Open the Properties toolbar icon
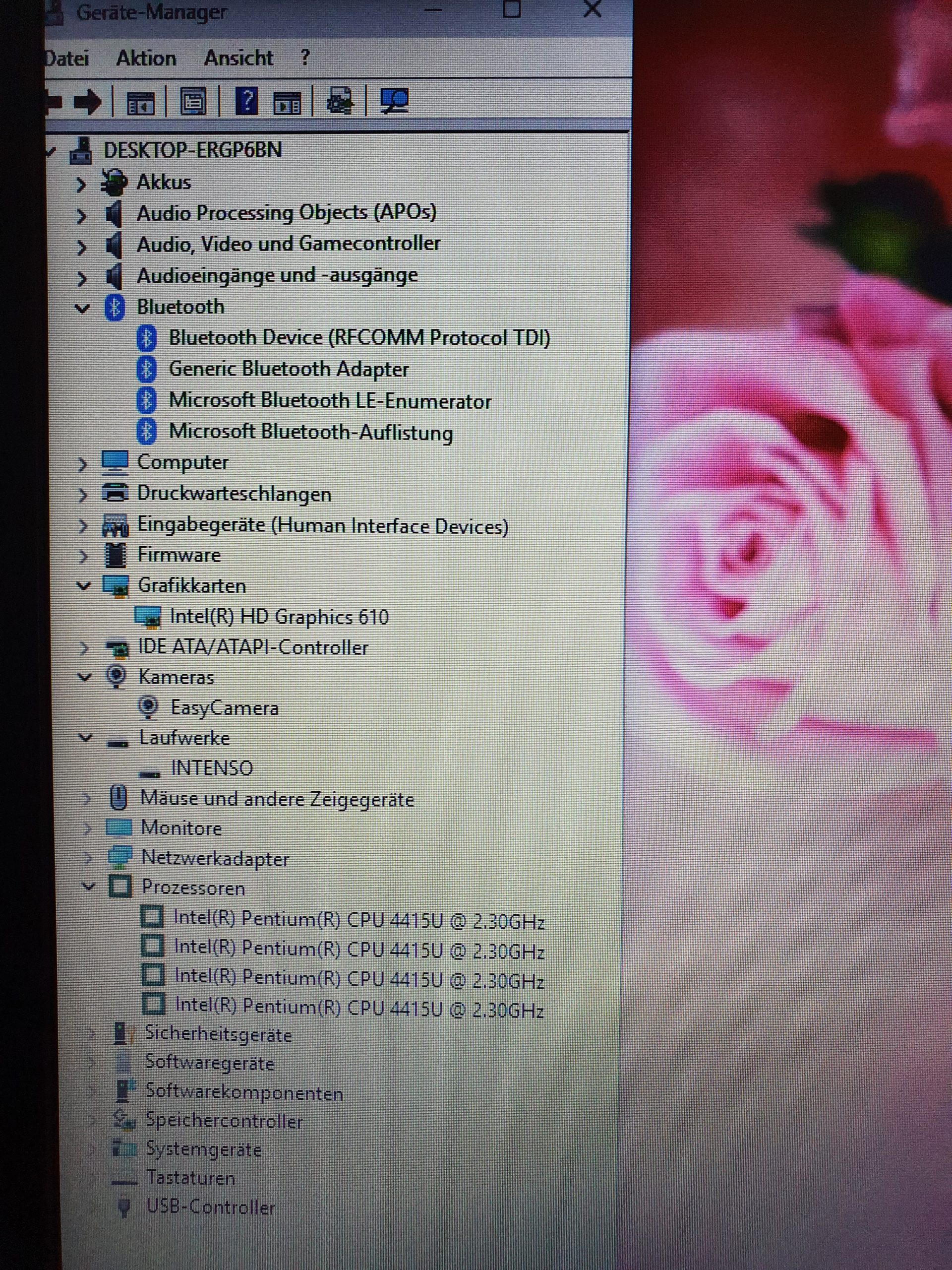952x1270 pixels. [x=193, y=102]
